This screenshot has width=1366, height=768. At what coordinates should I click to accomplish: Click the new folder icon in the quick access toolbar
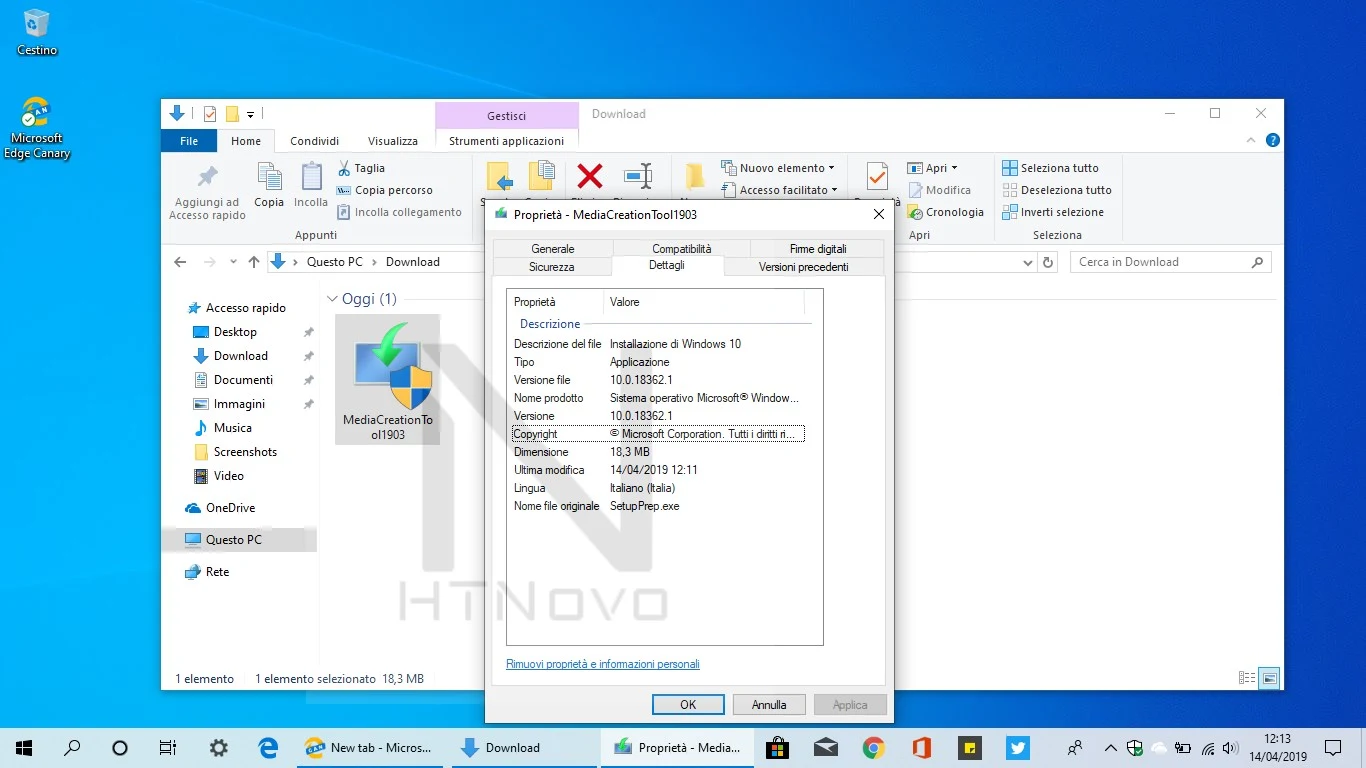[x=232, y=114]
